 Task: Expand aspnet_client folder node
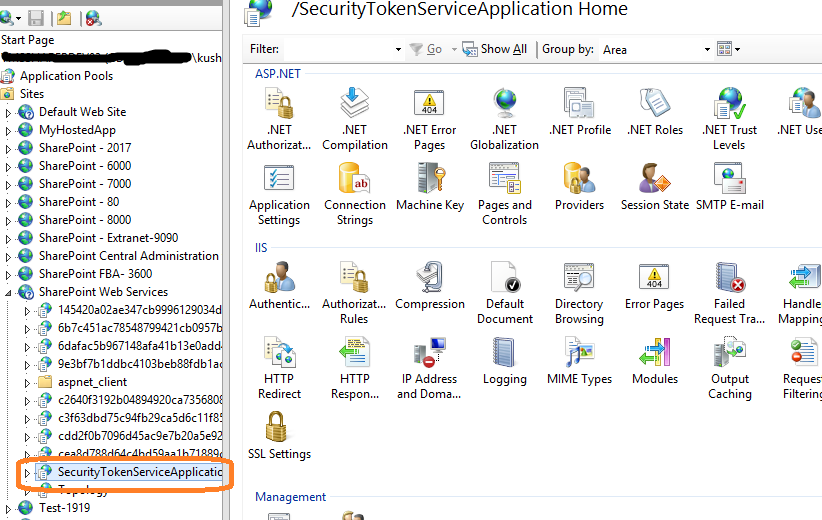(x=27, y=383)
